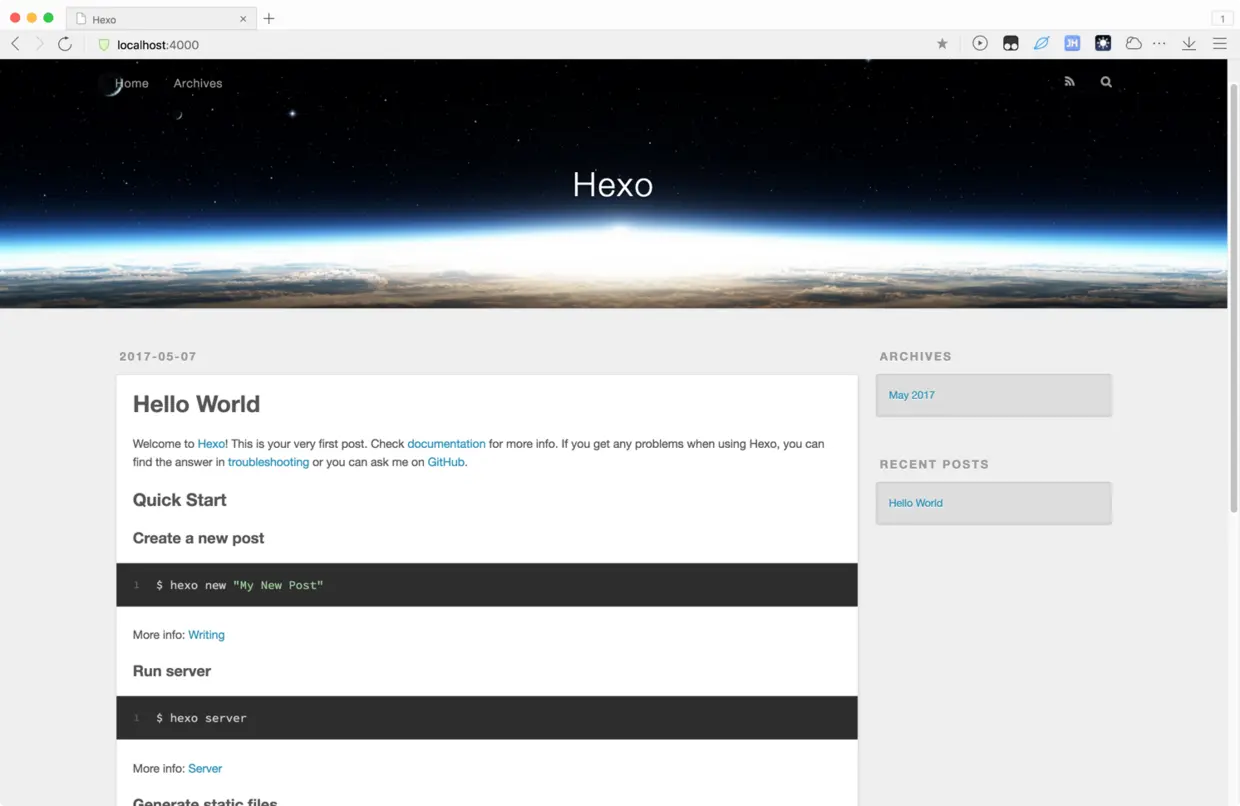Open the 2017-05-07 post date link

tap(158, 356)
